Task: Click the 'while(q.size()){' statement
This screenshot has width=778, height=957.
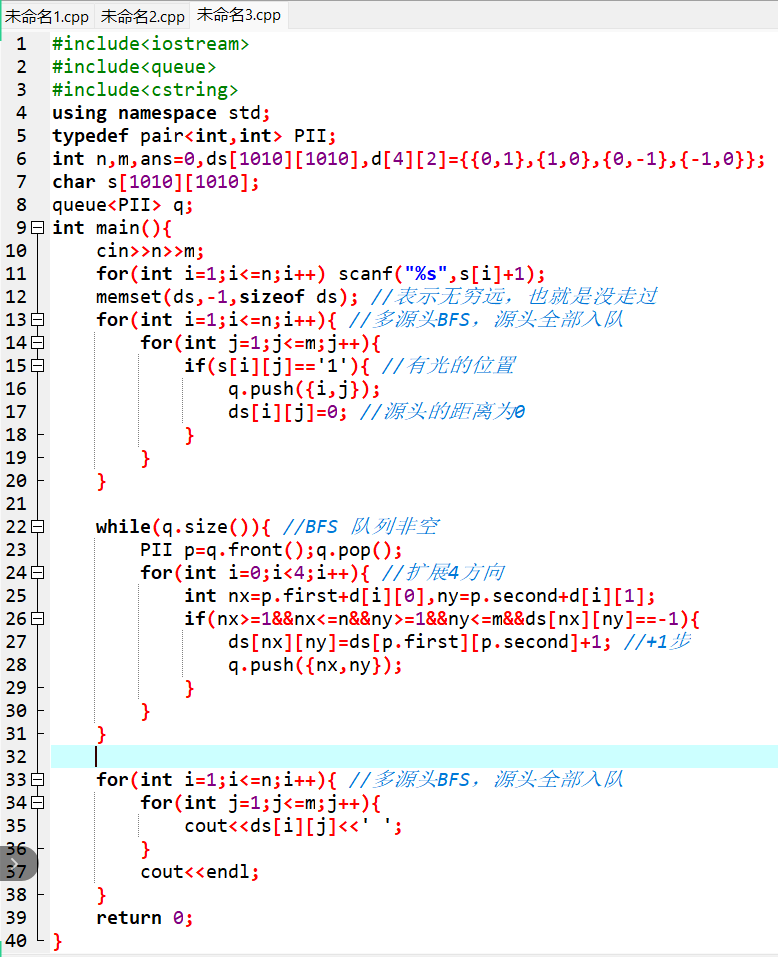Action: coord(182,527)
